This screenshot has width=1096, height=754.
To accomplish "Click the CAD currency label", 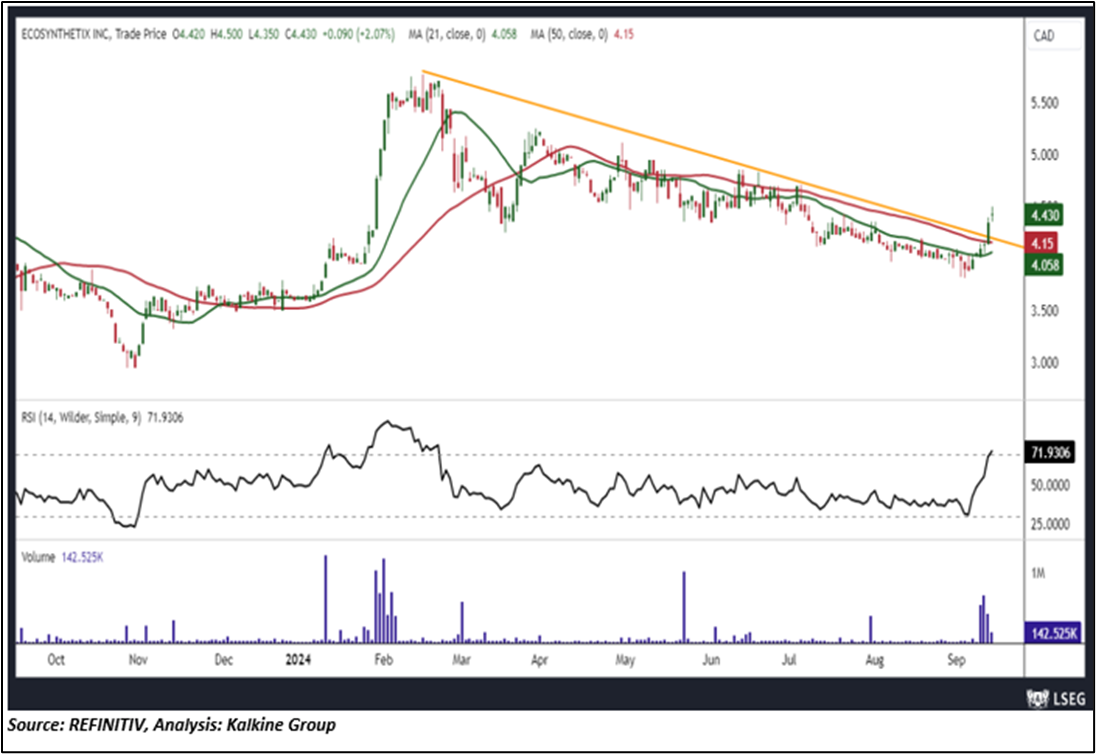I will [x=1044, y=36].
